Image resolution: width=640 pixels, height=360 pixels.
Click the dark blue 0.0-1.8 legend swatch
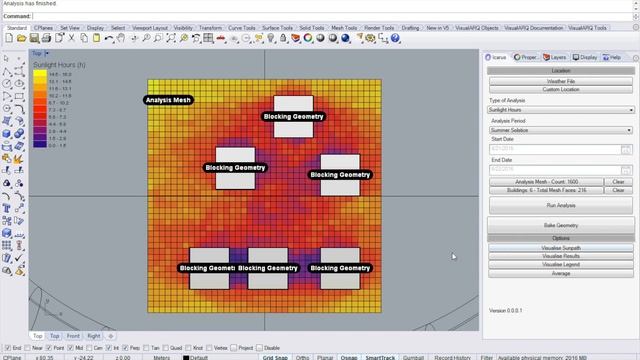pyautogui.click(x=40, y=144)
